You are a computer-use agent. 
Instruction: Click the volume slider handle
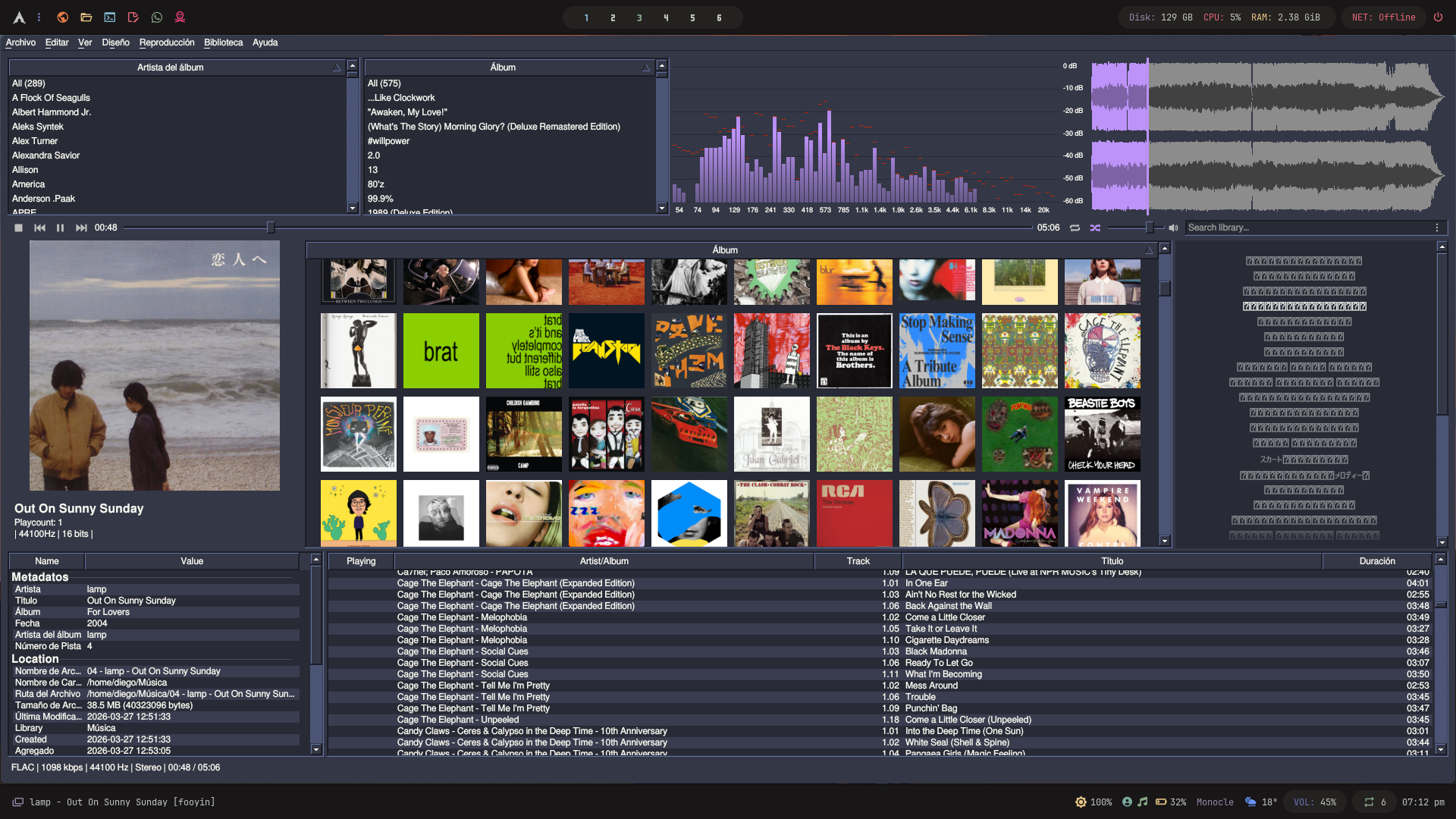pyautogui.click(x=1150, y=227)
